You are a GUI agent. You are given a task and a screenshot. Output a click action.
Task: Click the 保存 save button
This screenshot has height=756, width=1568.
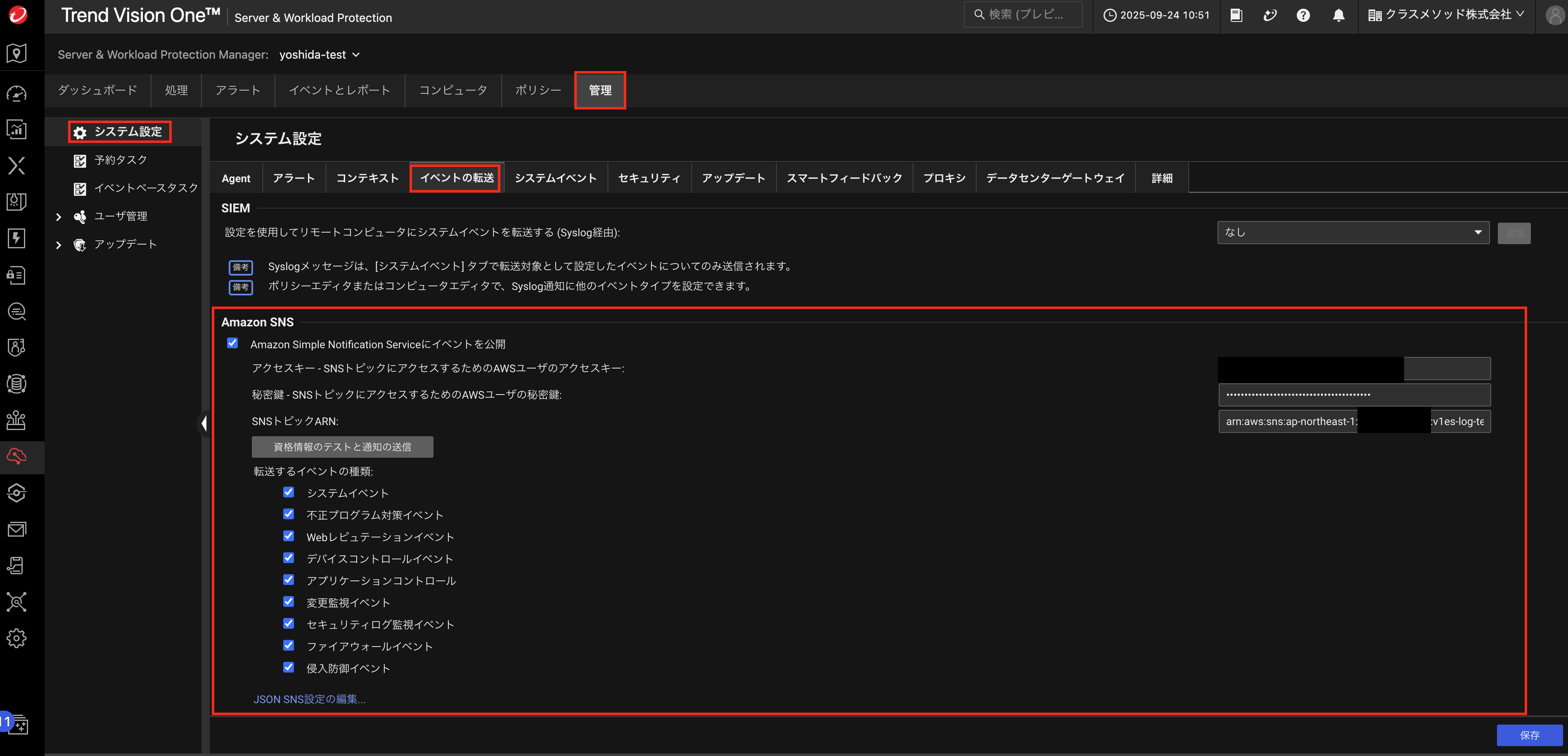(1529, 735)
